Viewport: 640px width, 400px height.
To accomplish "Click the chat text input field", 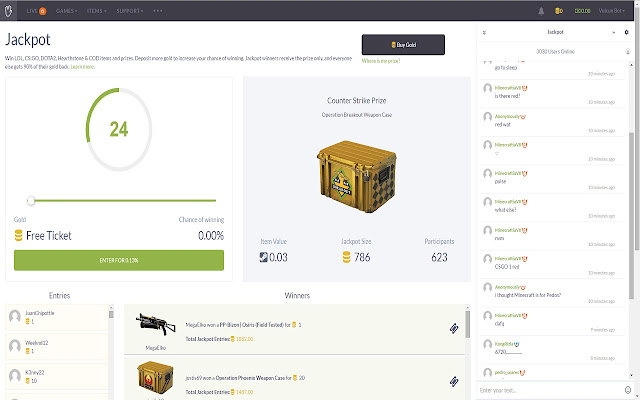I will tap(551, 390).
